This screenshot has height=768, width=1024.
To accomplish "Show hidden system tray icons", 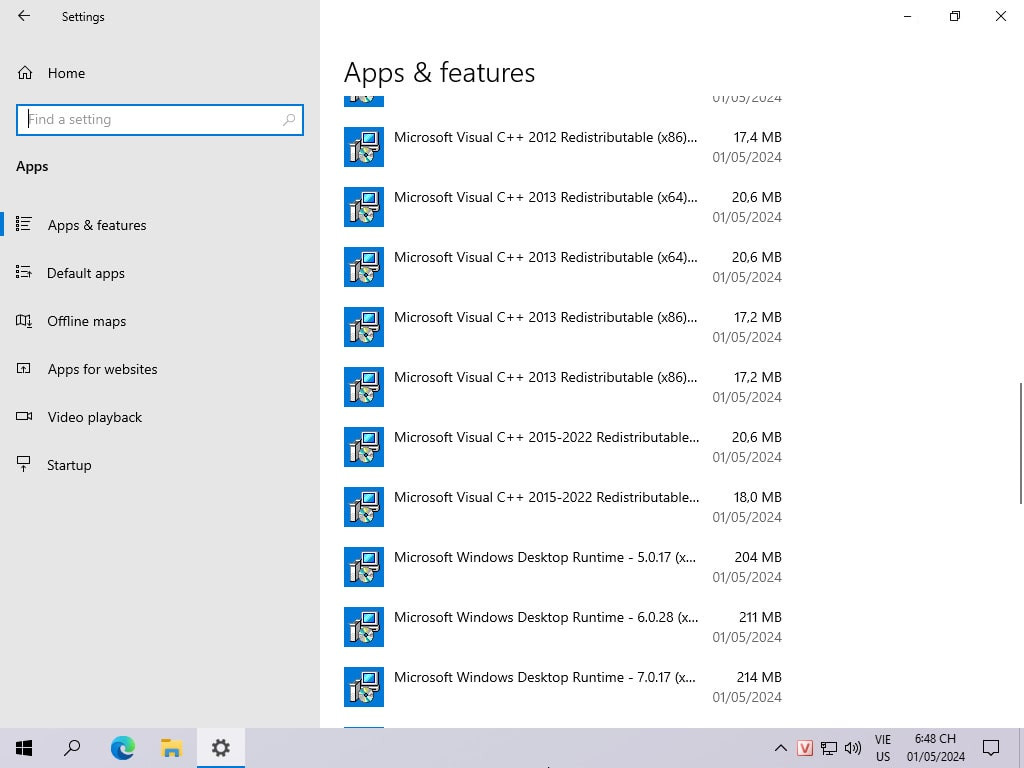I will 781,747.
